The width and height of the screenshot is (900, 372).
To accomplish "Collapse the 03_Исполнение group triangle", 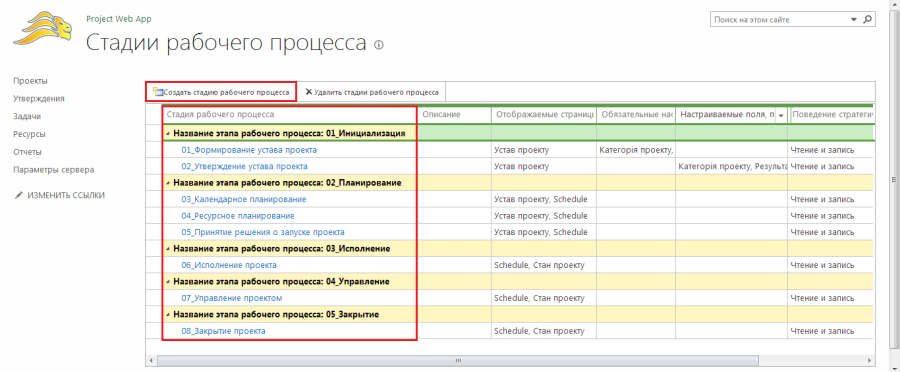I will [167, 249].
